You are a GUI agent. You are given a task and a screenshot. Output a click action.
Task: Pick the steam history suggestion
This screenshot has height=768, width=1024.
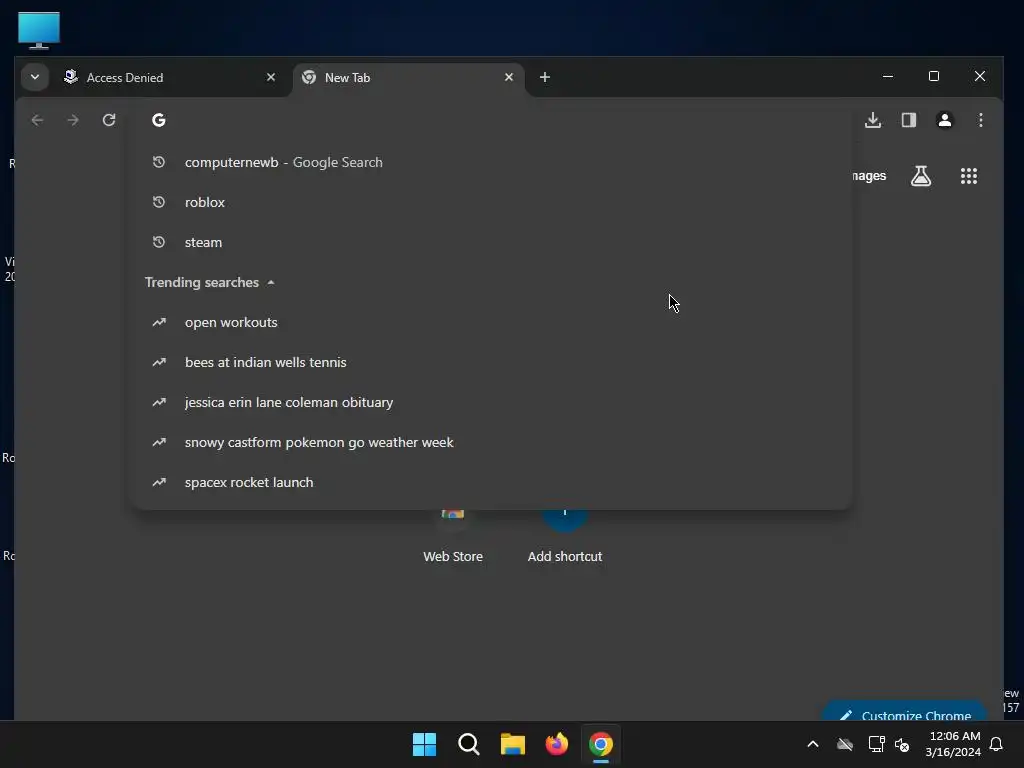pyautogui.click(x=492, y=242)
